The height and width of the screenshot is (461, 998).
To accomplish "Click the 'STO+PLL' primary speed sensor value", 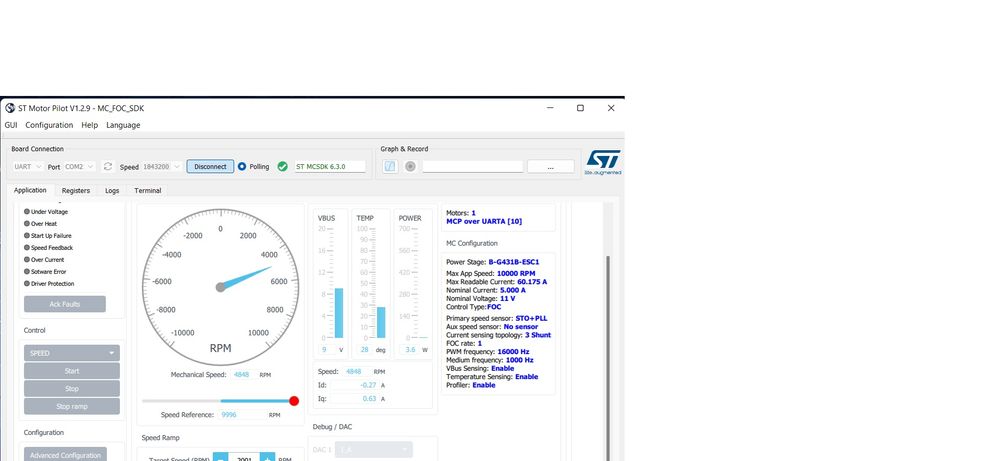I will 531,318.
